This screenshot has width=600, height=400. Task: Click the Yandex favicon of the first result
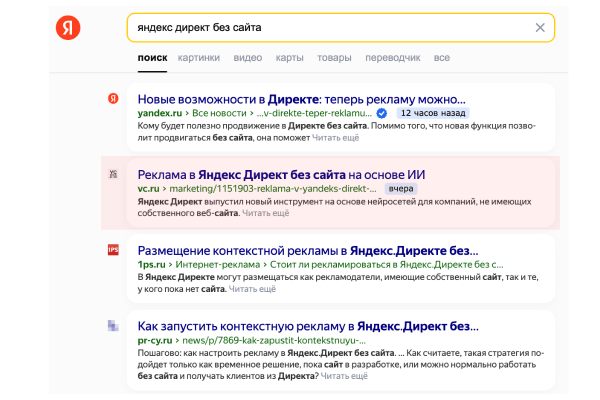(113, 99)
